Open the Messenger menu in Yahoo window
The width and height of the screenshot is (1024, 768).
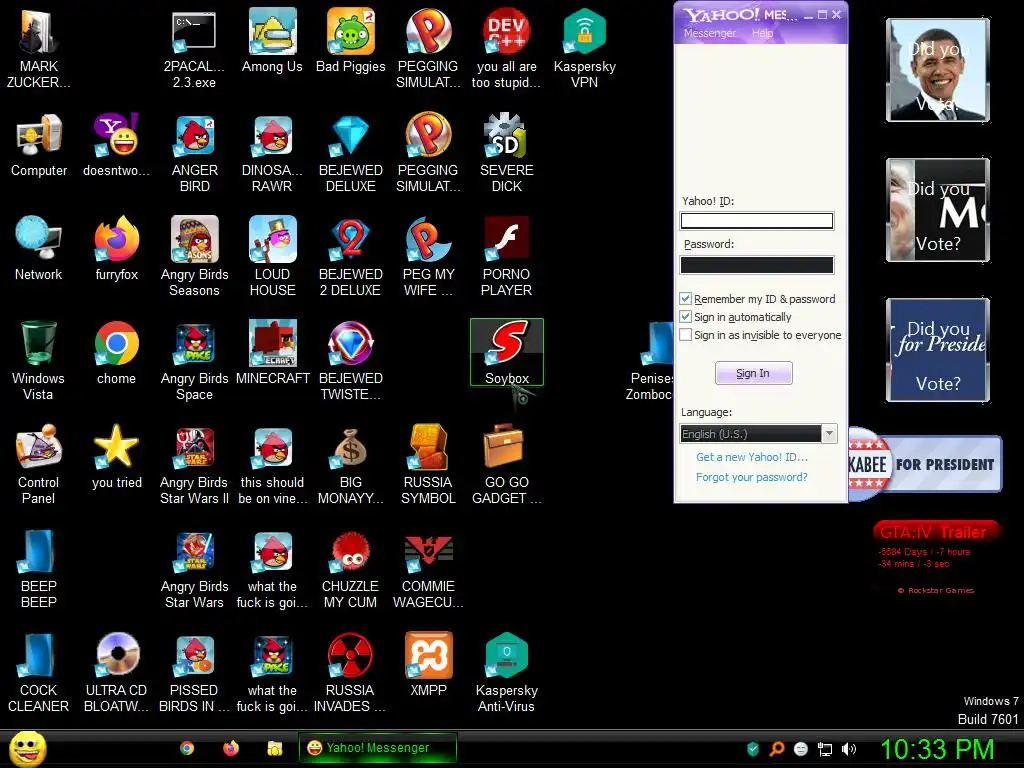coord(710,33)
